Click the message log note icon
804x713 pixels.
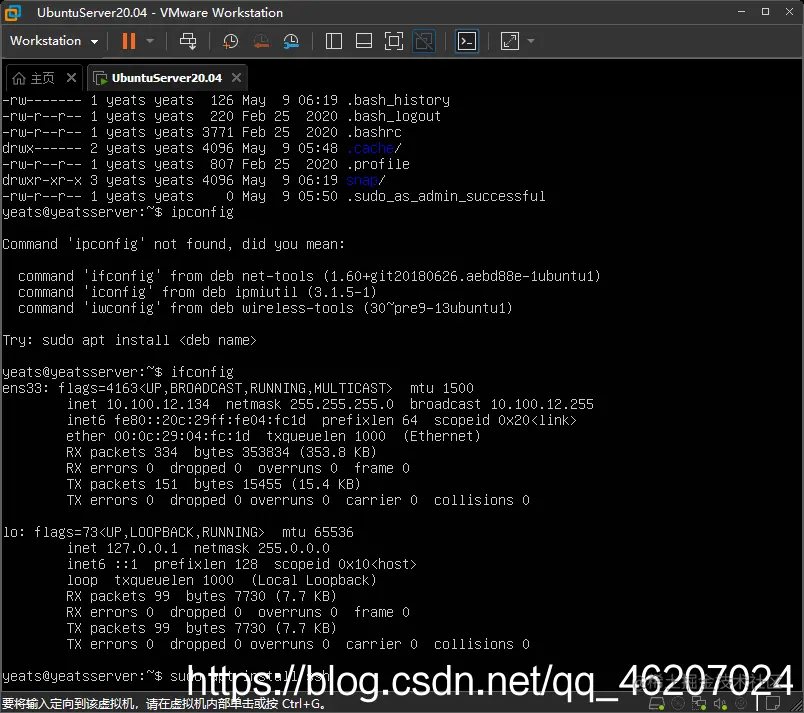pyautogui.click(x=773, y=704)
